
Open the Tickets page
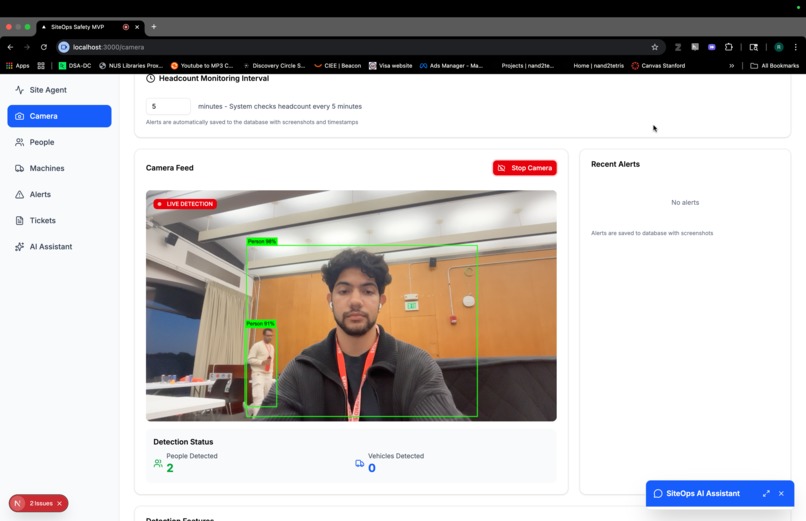(x=42, y=220)
